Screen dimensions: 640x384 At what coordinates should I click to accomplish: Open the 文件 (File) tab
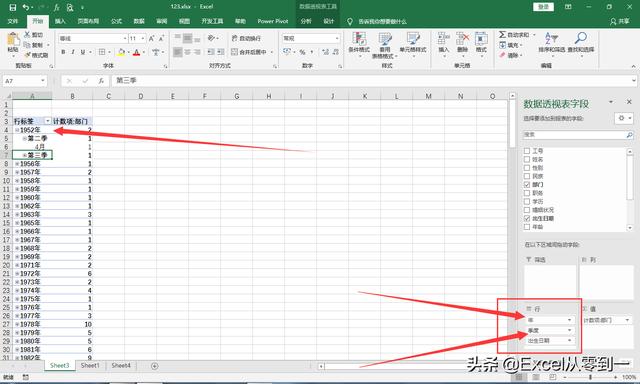(x=13, y=21)
